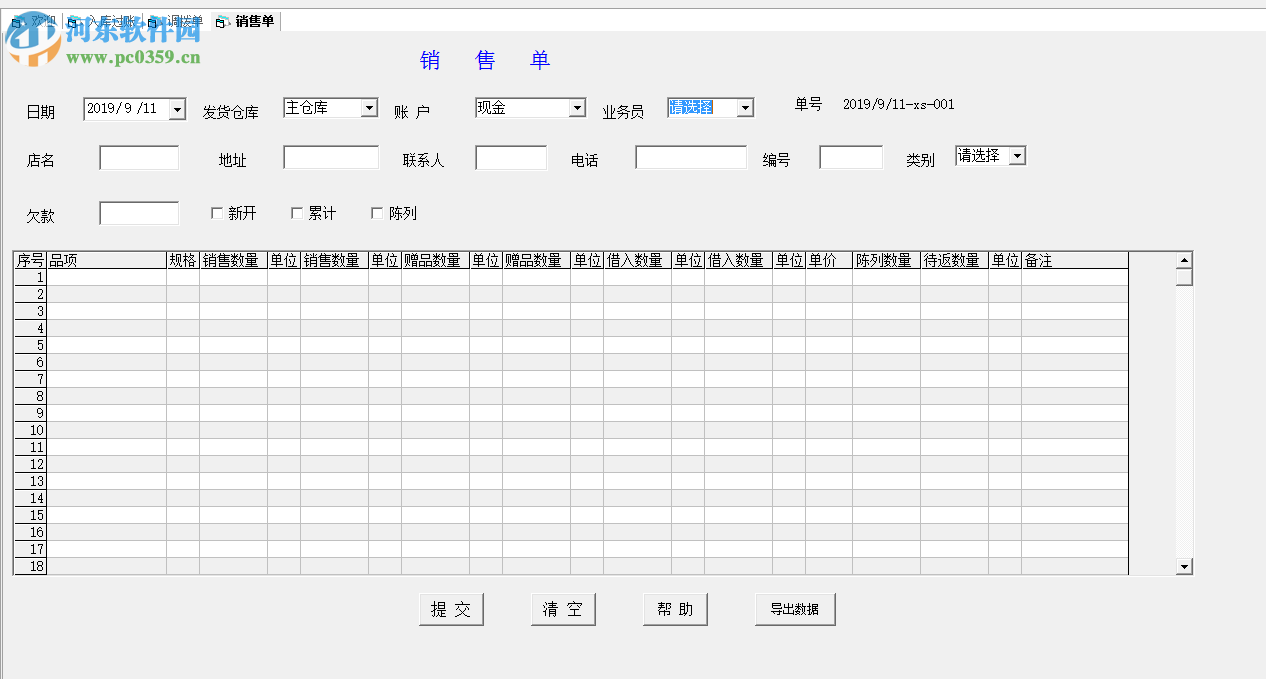
Task: Click the 账户 dropdown arrow icon
Action: coord(576,107)
